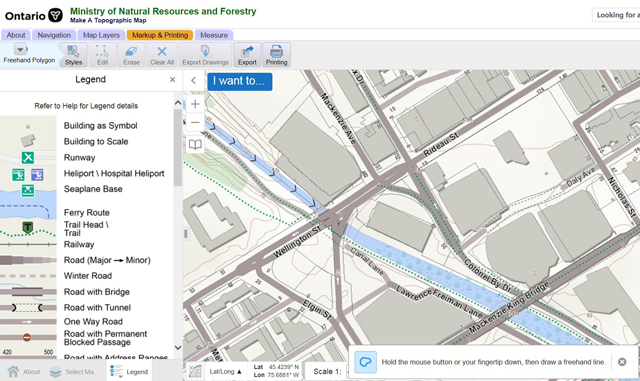Image resolution: width=640 pixels, height=381 pixels.
Task: Click 'Road with Bridge' legend text
Action: [x=97, y=292]
